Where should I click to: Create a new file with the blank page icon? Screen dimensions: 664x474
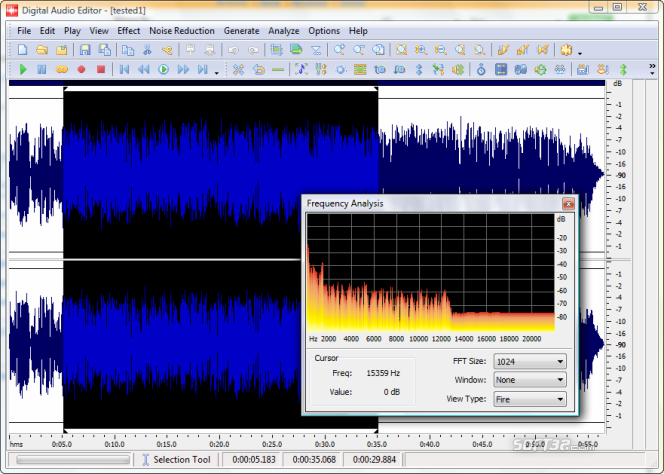[x=22, y=49]
